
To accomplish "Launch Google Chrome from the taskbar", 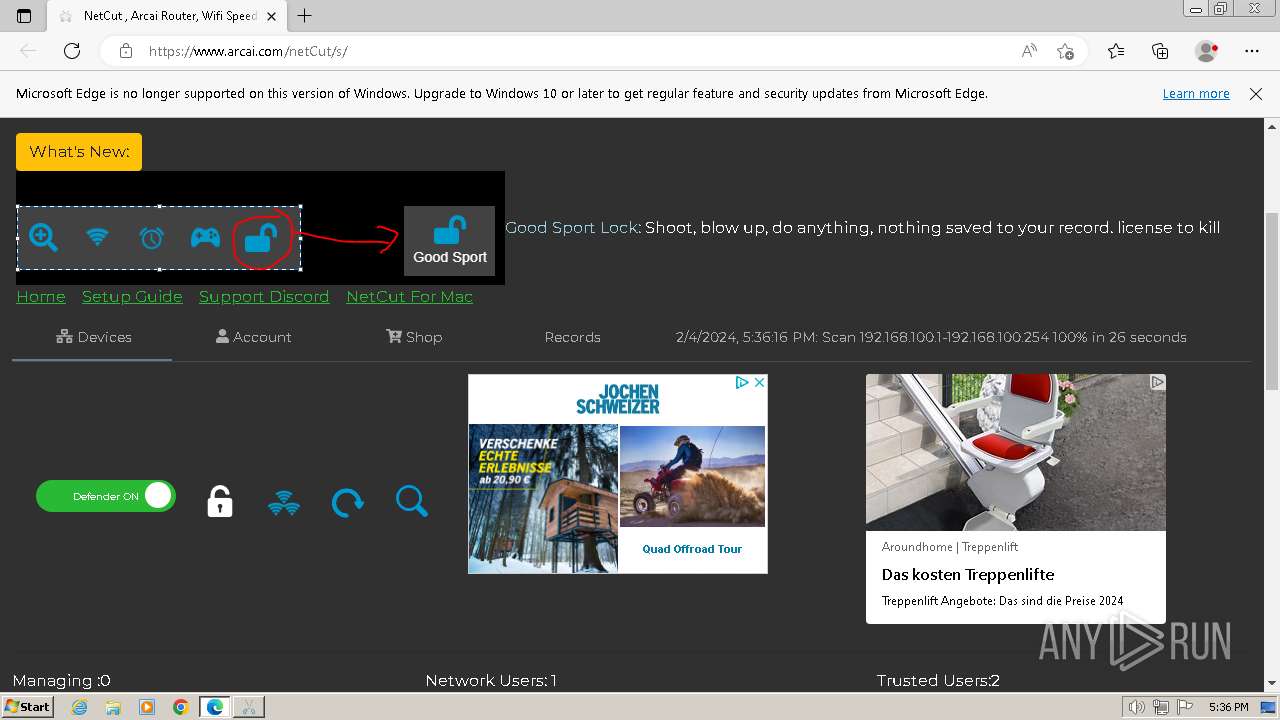I will 180,707.
